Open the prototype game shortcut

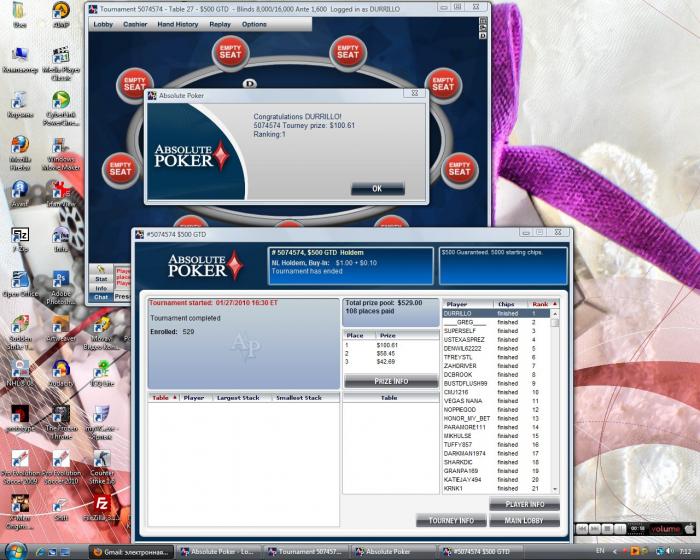pyautogui.click(x=20, y=418)
